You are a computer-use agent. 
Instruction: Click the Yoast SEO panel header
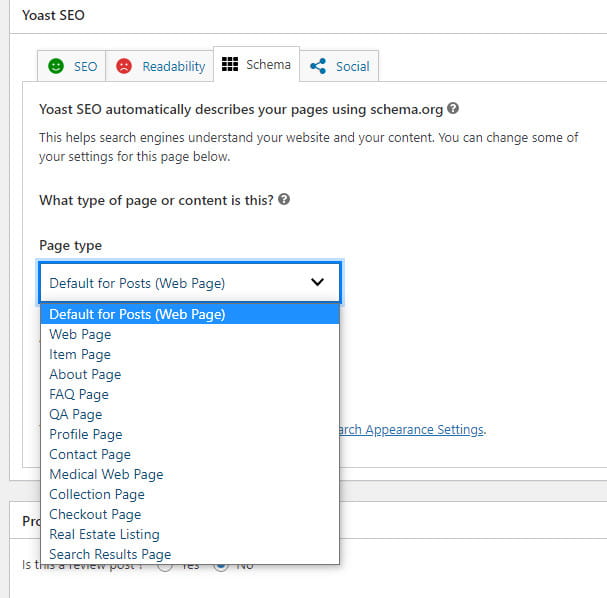click(x=308, y=15)
